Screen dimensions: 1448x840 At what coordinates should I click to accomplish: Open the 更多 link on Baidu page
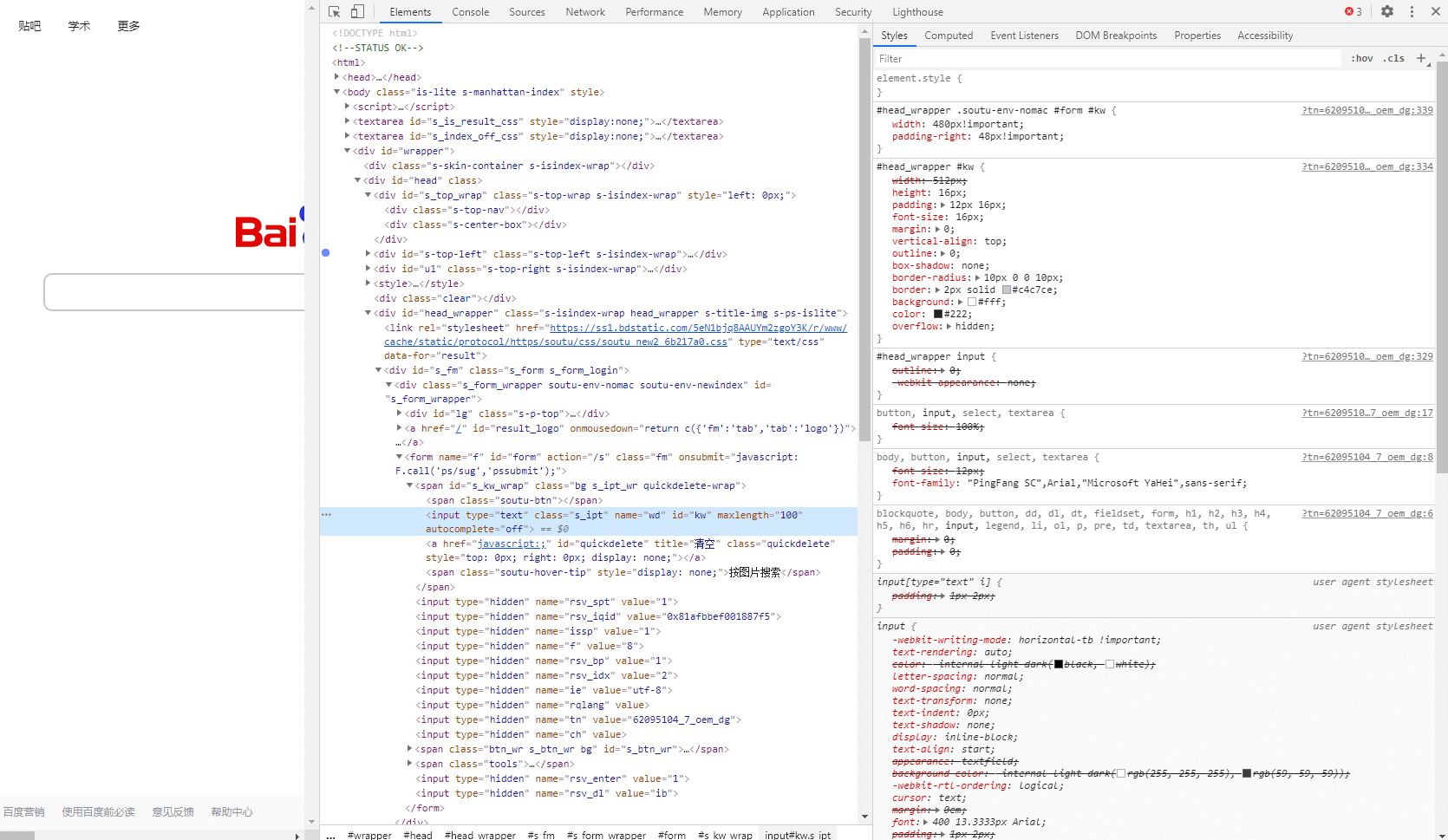coord(128,26)
